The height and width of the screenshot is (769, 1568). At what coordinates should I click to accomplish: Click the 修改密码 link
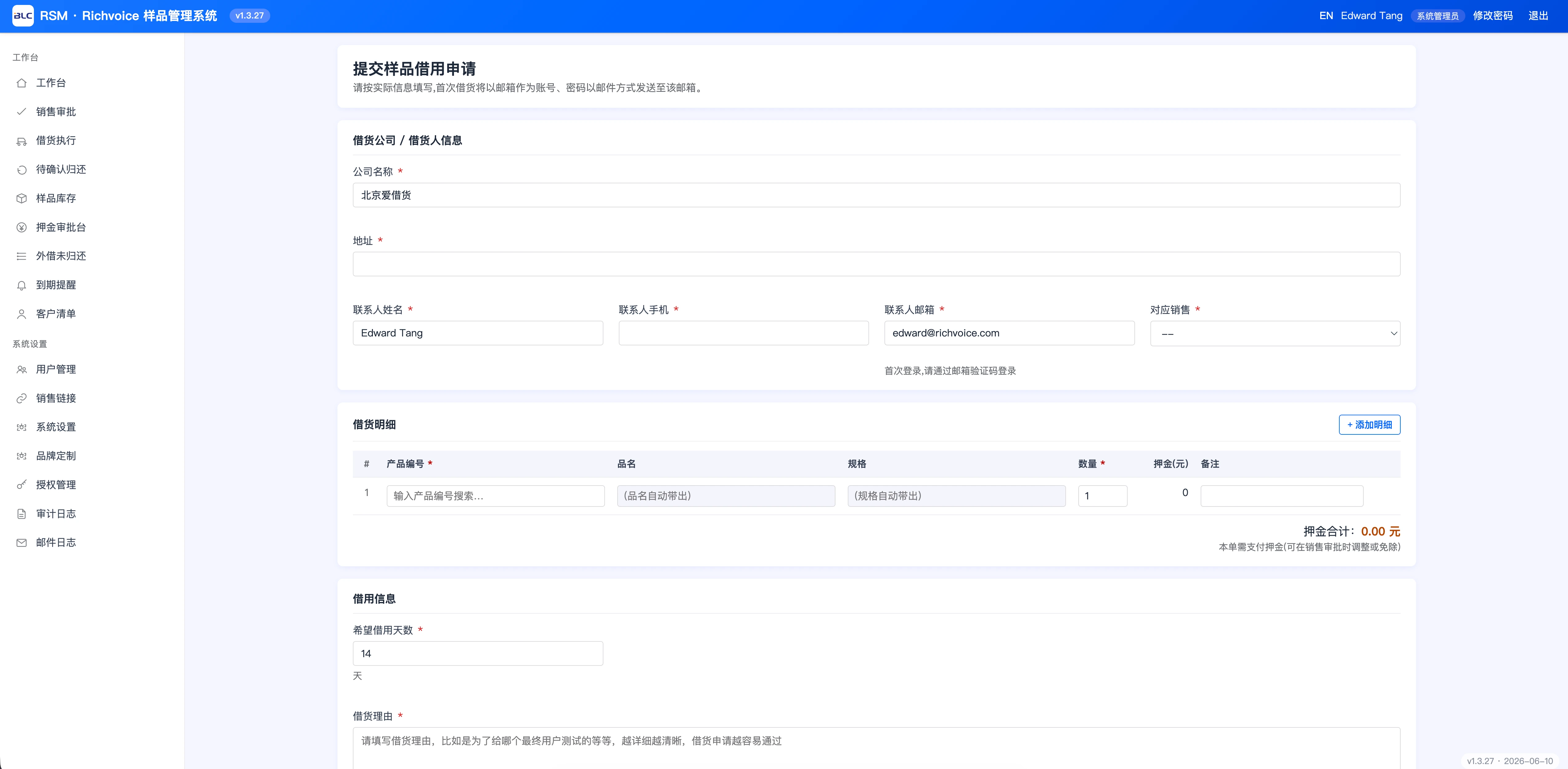coord(1492,16)
